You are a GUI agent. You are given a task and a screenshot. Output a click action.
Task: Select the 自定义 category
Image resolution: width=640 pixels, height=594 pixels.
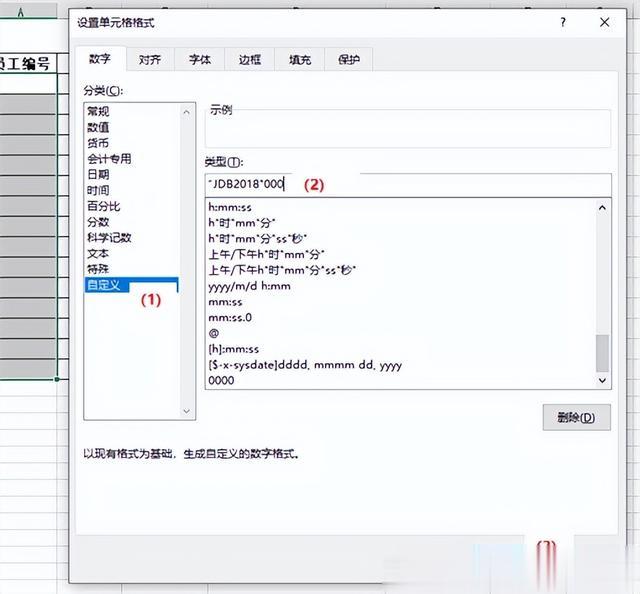tap(131, 285)
